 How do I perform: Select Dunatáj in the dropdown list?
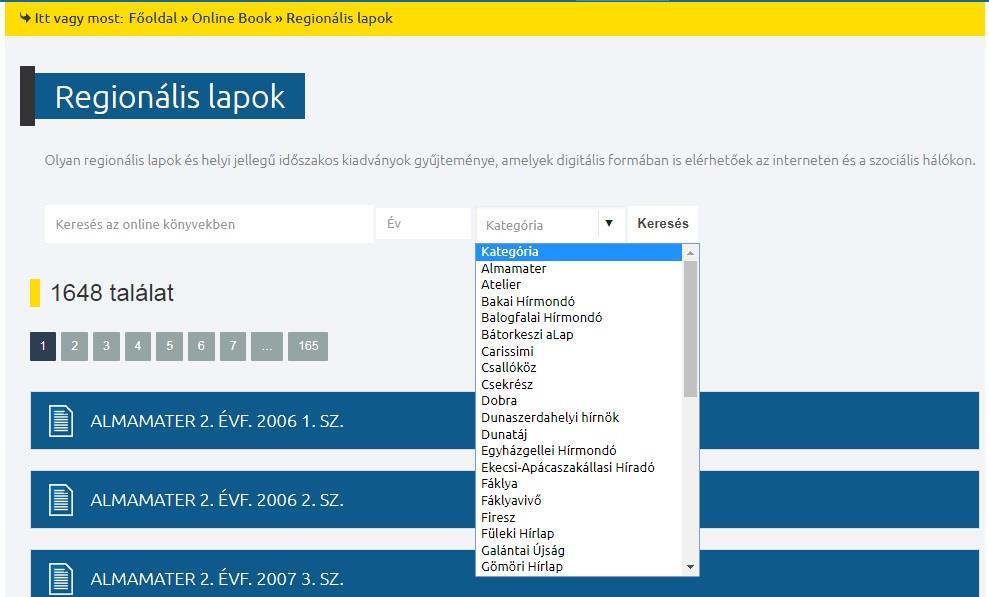coord(579,434)
